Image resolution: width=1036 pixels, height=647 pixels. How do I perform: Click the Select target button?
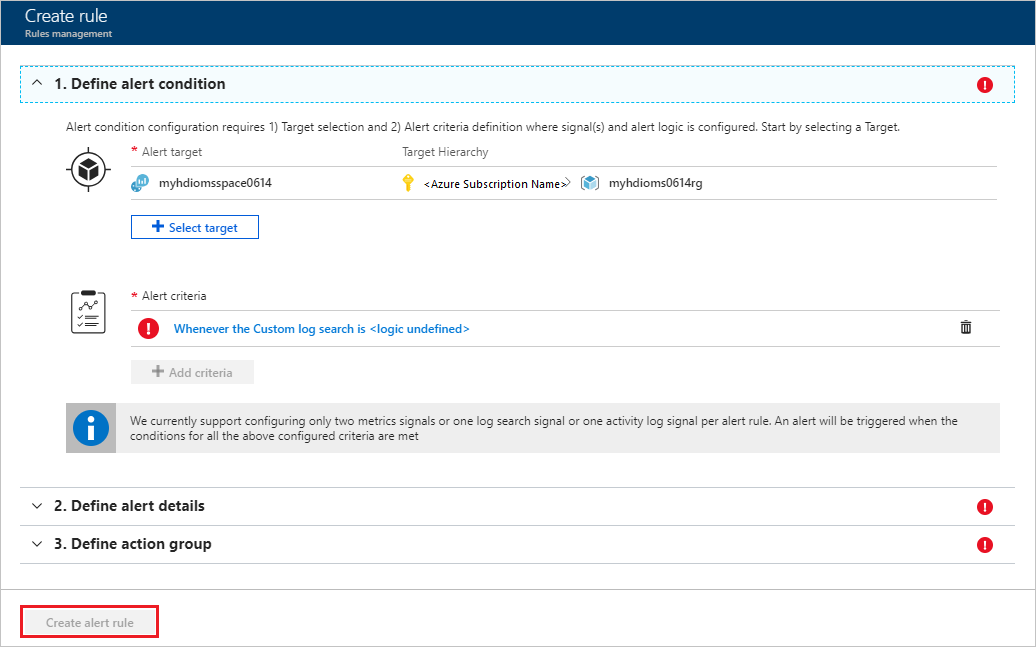point(195,227)
